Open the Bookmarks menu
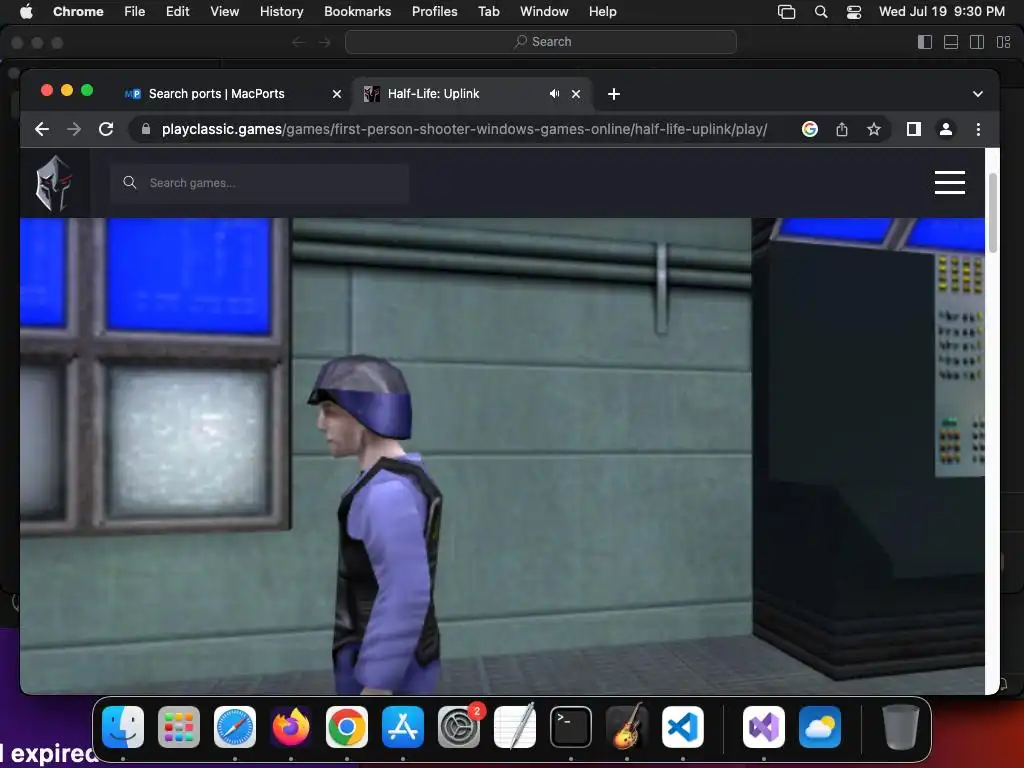This screenshot has width=1024, height=768. click(357, 11)
